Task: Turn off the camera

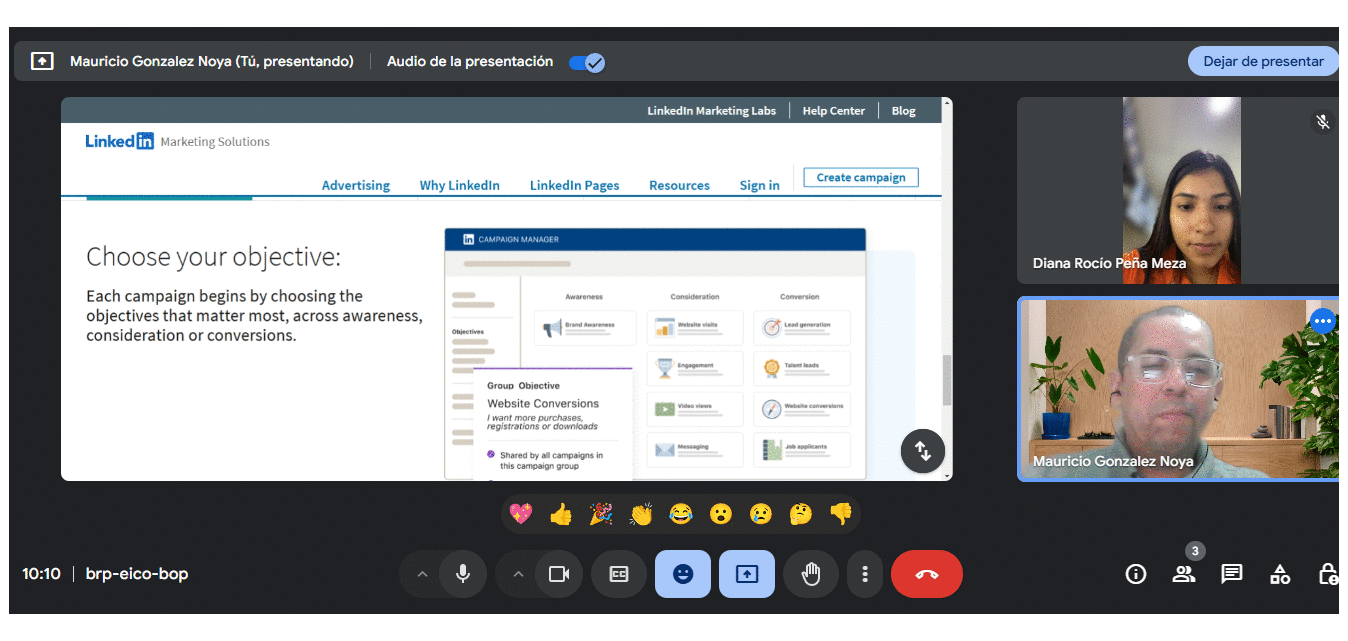Action: [558, 574]
